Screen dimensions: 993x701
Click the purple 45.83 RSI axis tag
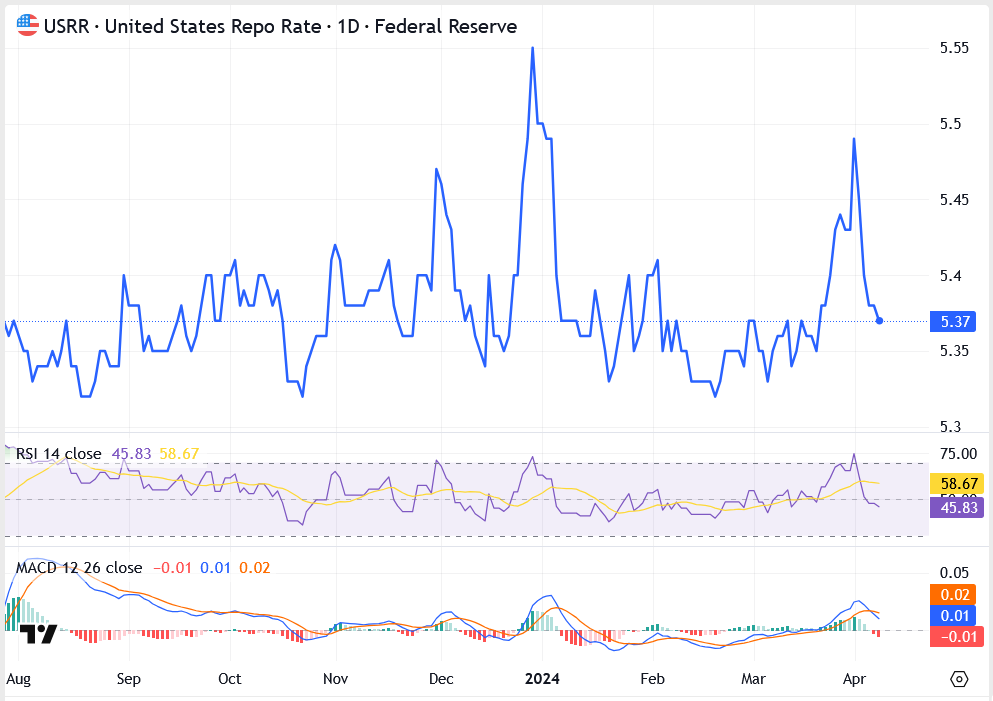[x=958, y=508]
